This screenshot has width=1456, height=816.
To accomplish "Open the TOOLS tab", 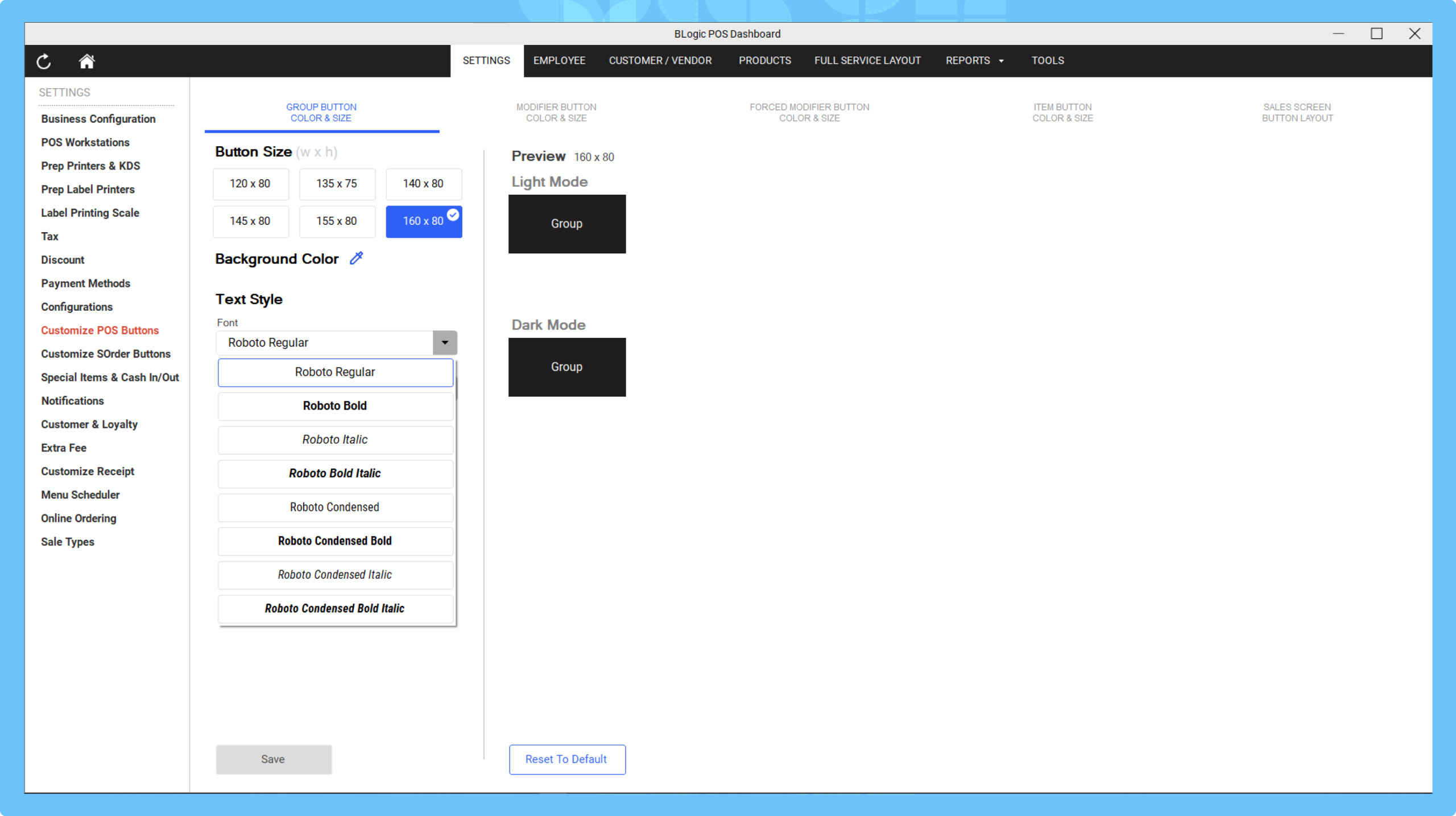I will click(1048, 61).
